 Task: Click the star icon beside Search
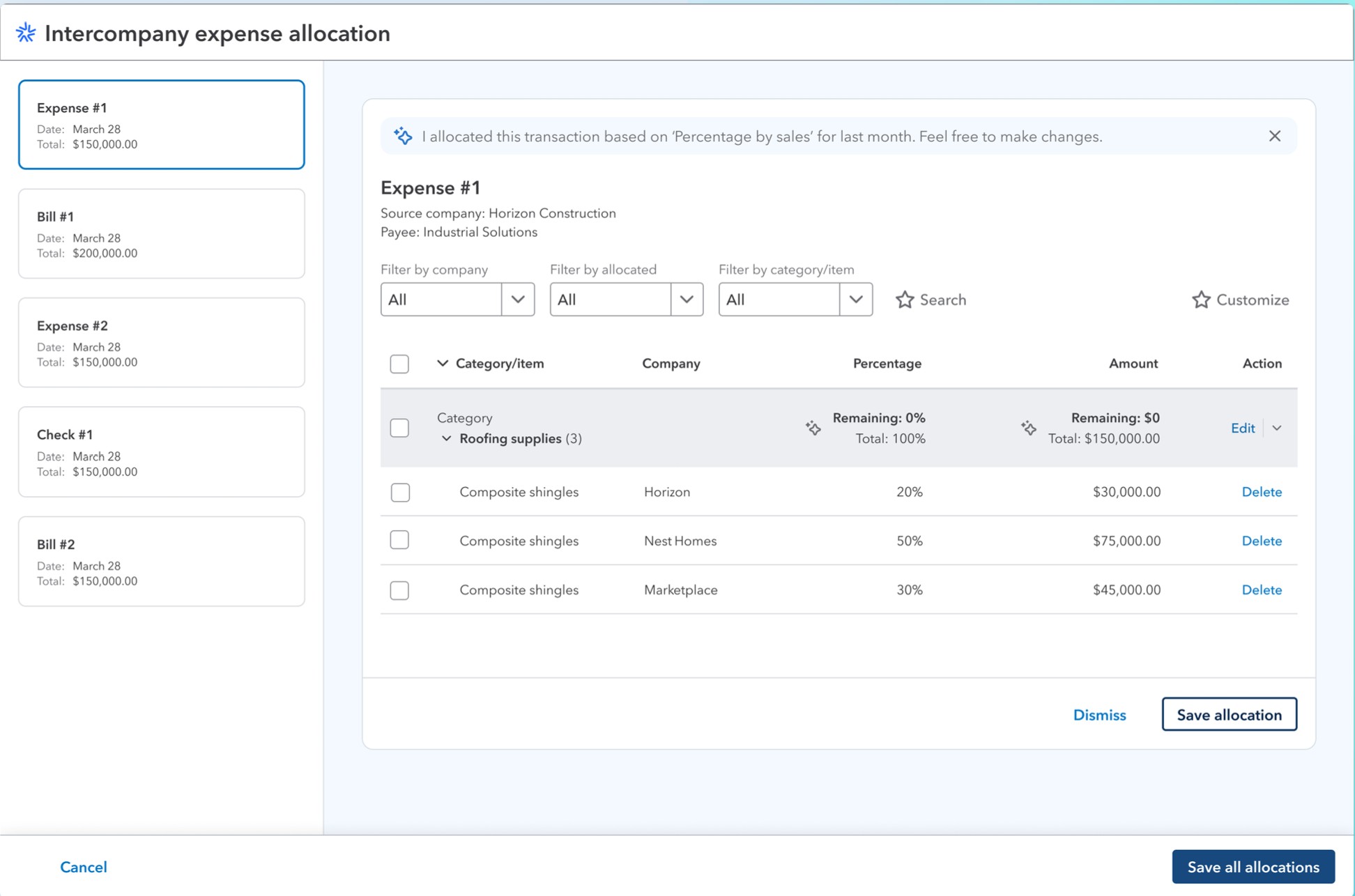[905, 300]
